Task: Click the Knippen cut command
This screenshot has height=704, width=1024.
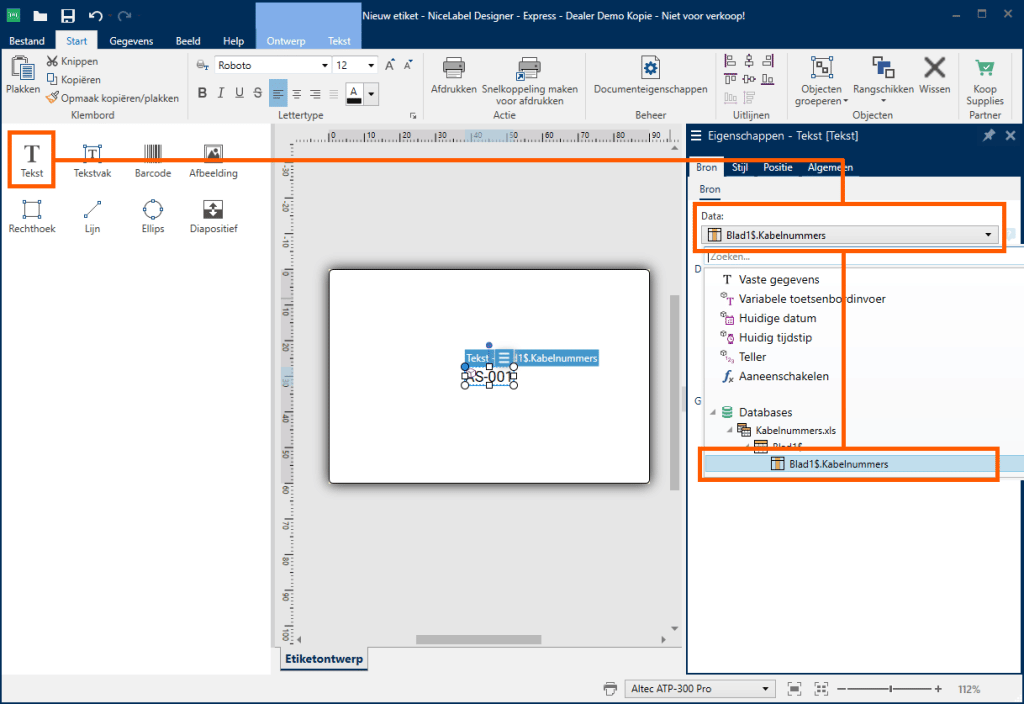Action: click(x=72, y=61)
